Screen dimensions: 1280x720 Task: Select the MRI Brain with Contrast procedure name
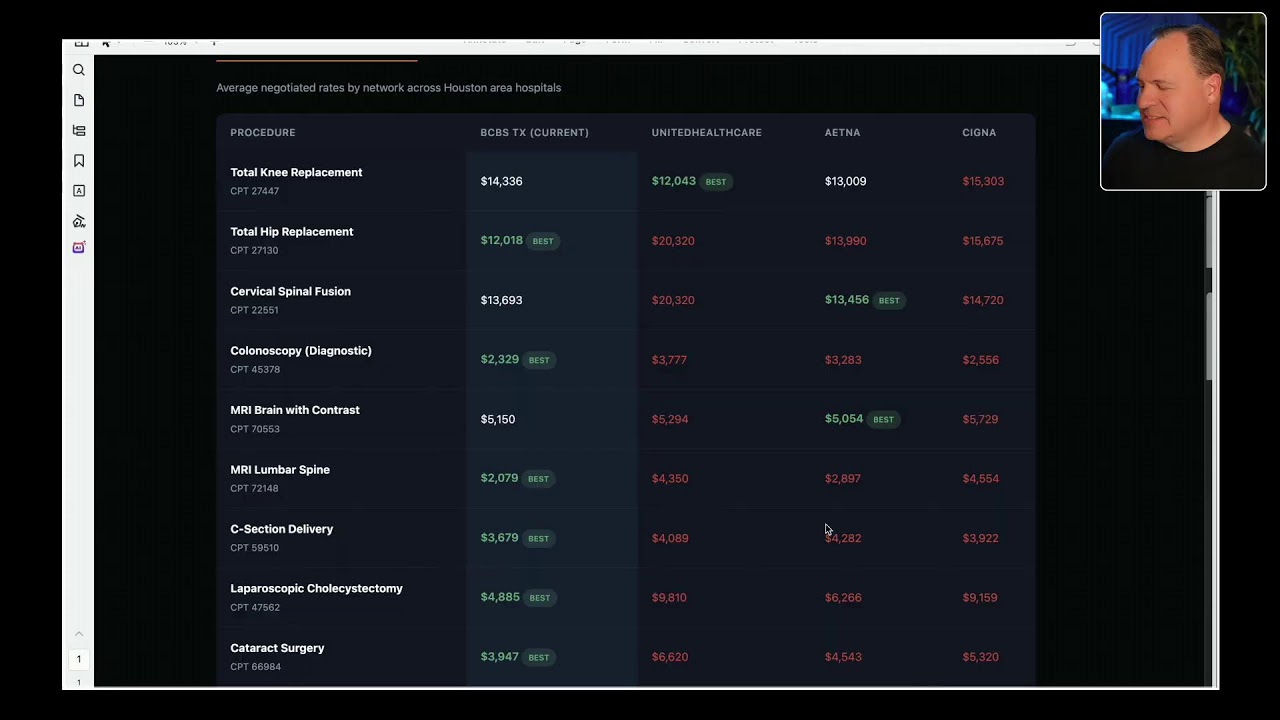pyautogui.click(x=295, y=410)
